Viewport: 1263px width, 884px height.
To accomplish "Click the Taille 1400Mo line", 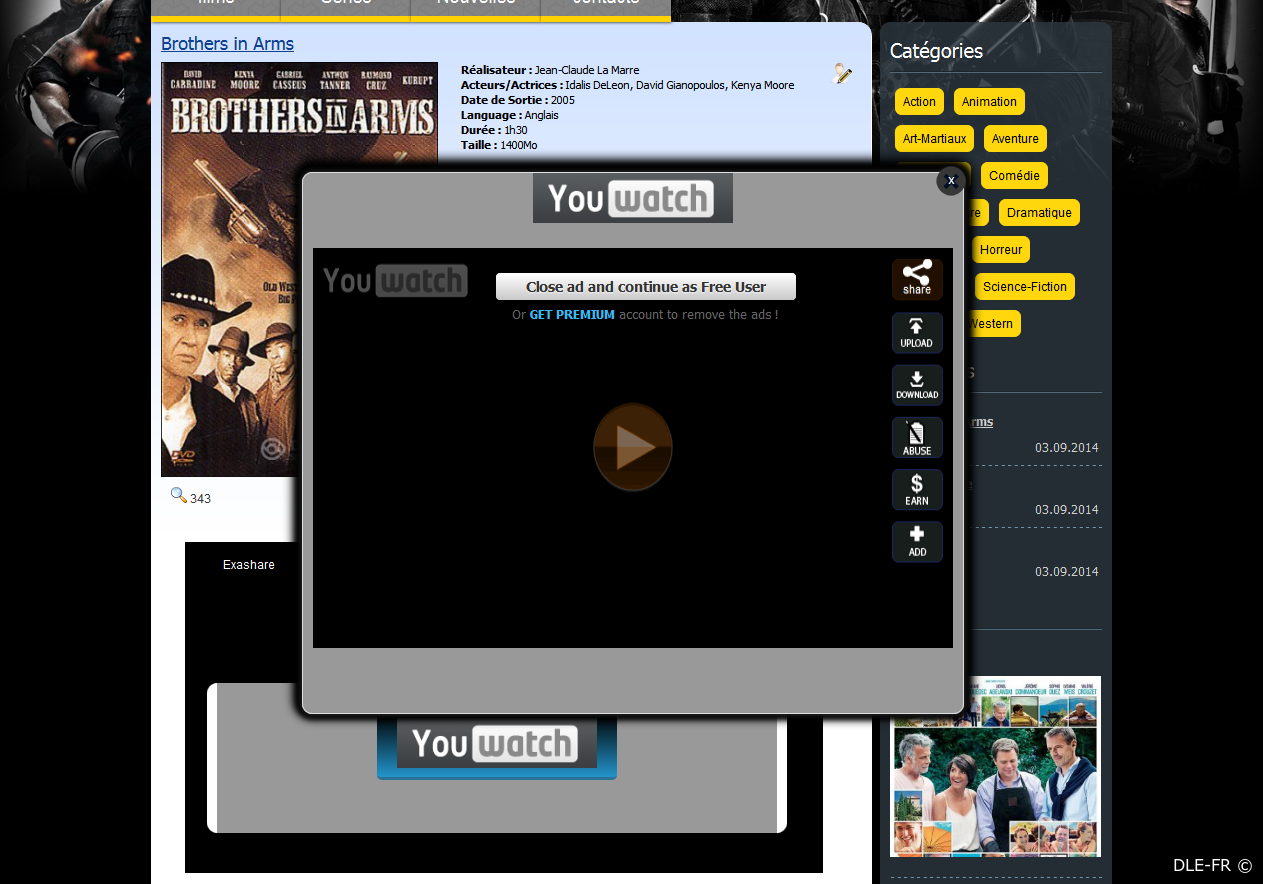I will [x=499, y=145].
